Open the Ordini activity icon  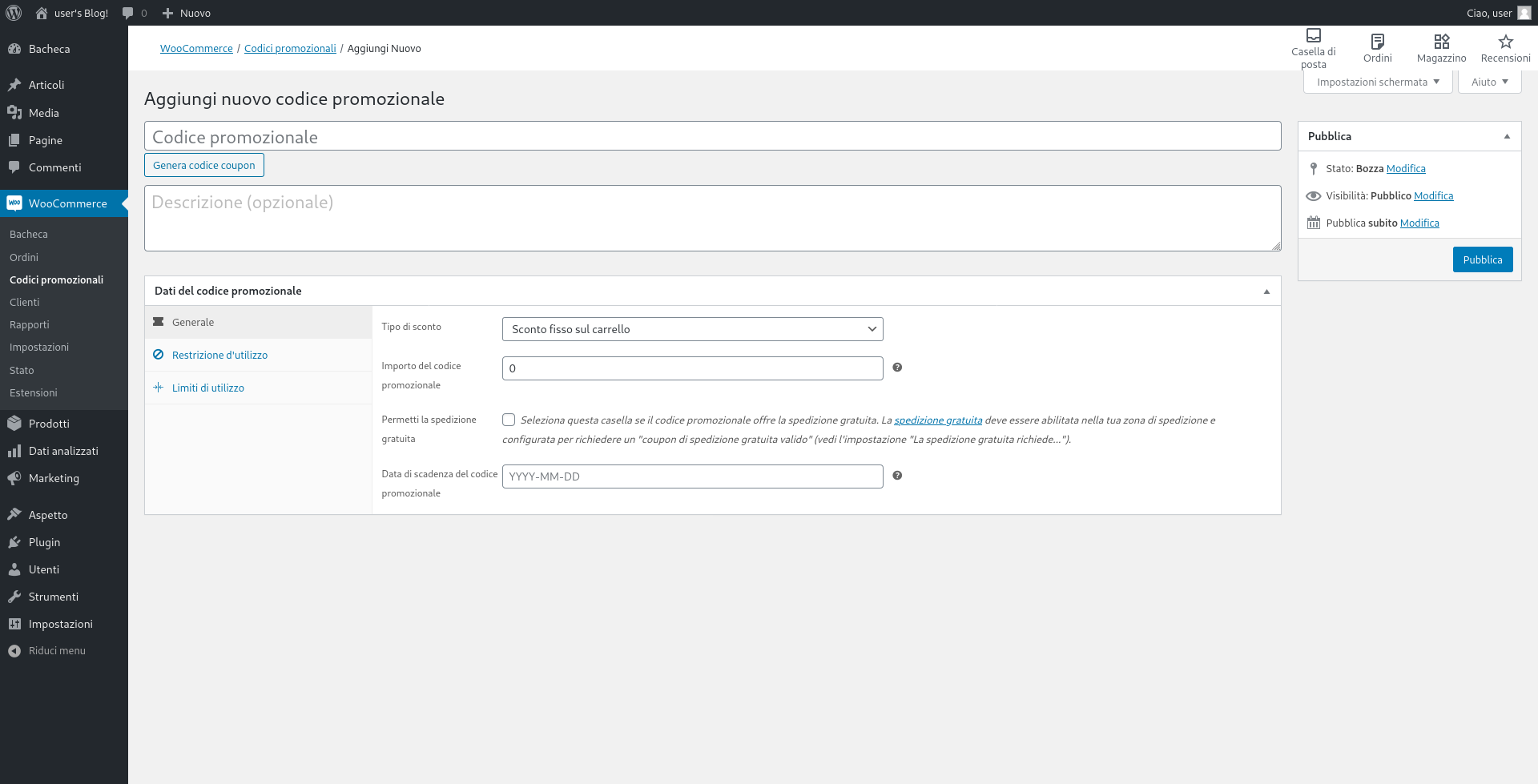(1378, 42)
